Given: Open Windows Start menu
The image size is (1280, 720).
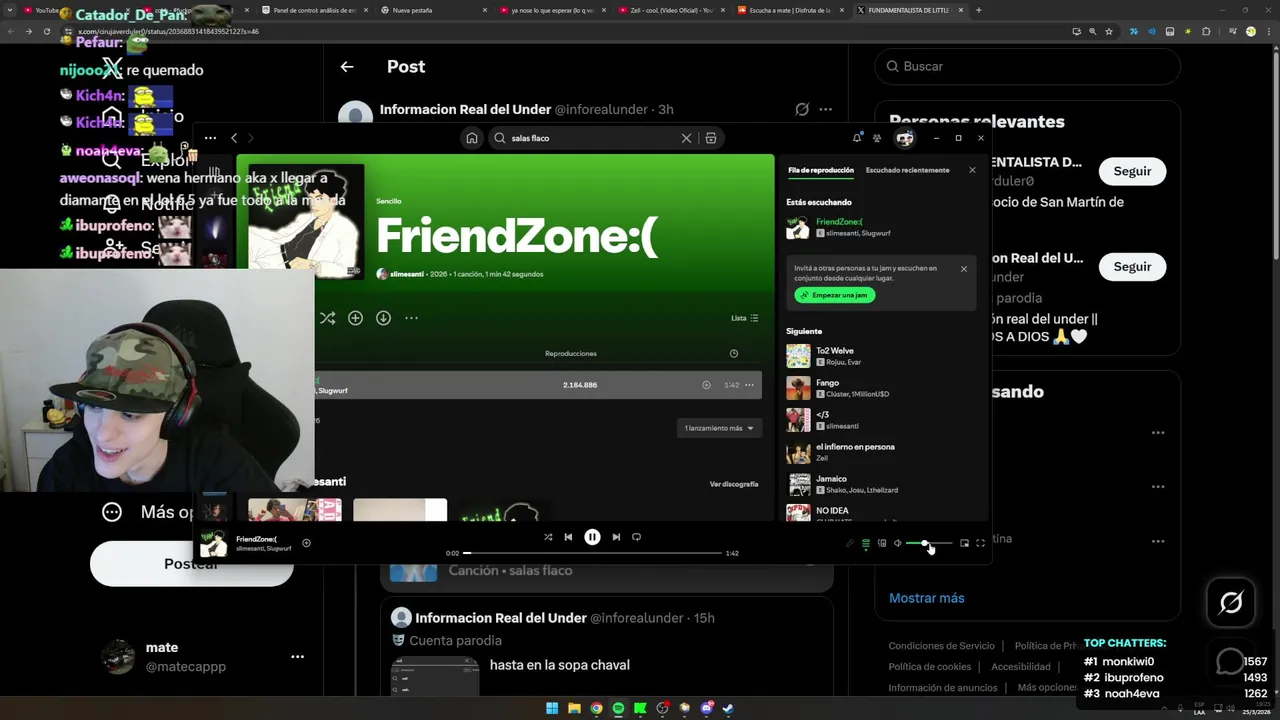Looking at the screenshot, I should point(552,708).
